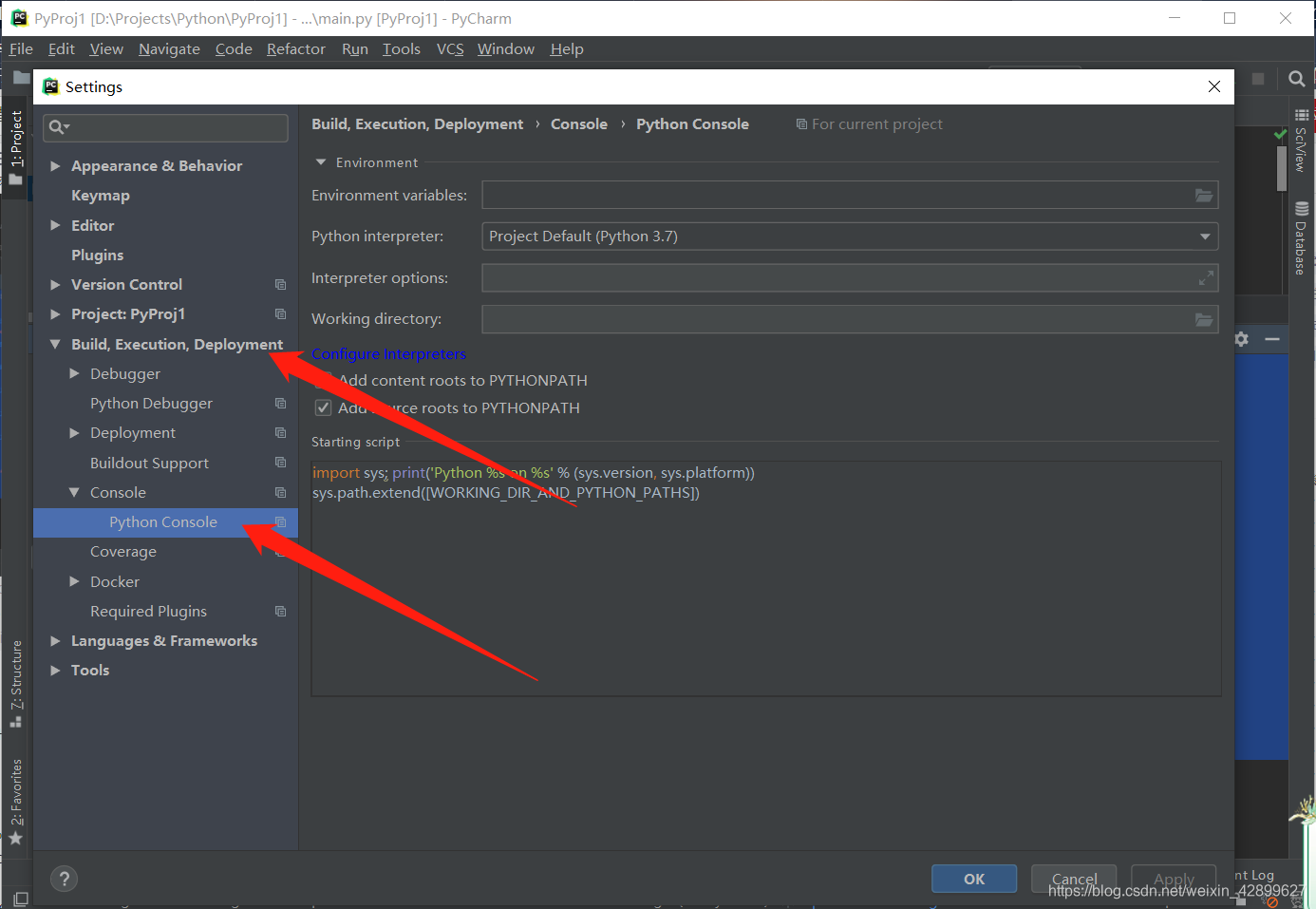This screenshot has width=1316, height=909.
Task: Open the VCS menu
Action: pos(450,49)
